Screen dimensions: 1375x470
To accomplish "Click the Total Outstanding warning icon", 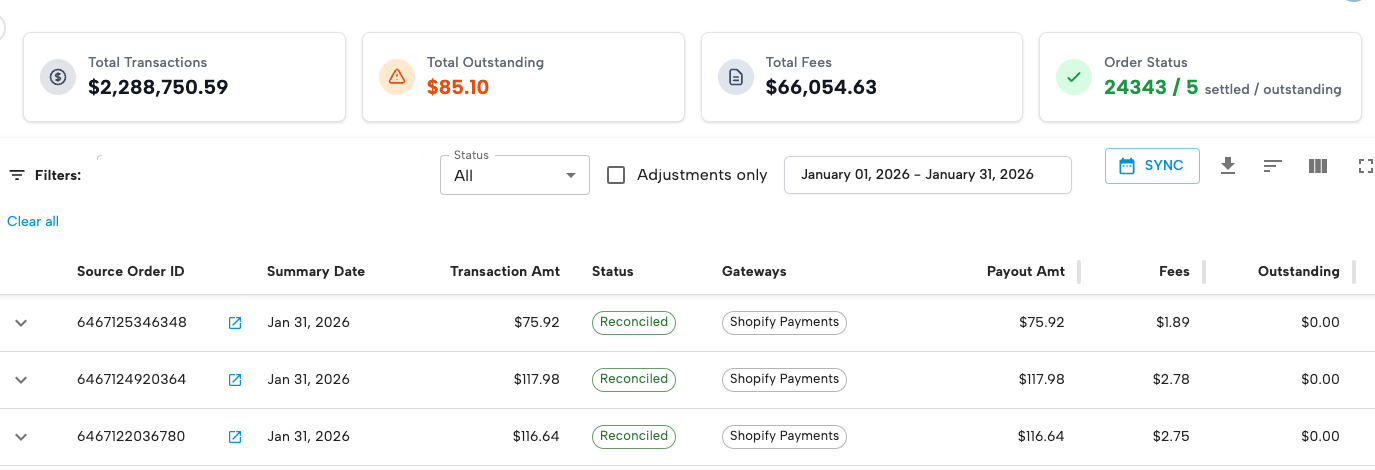I will [x=397, y=77].
